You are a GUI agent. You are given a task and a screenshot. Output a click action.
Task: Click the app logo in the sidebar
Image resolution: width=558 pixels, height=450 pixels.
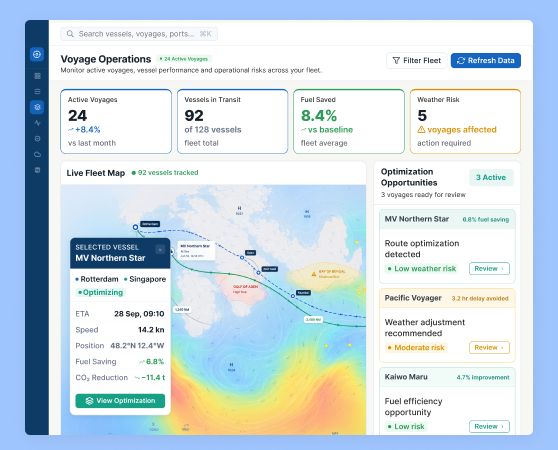pos(37,54)
